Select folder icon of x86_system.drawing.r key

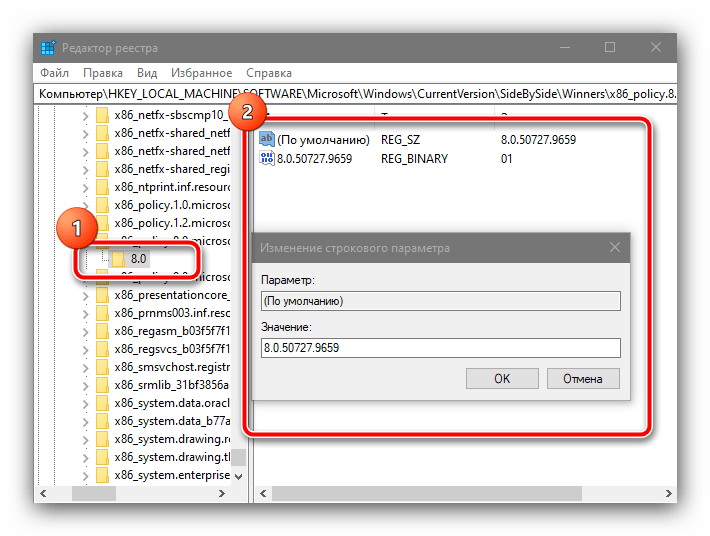point(102,439)
